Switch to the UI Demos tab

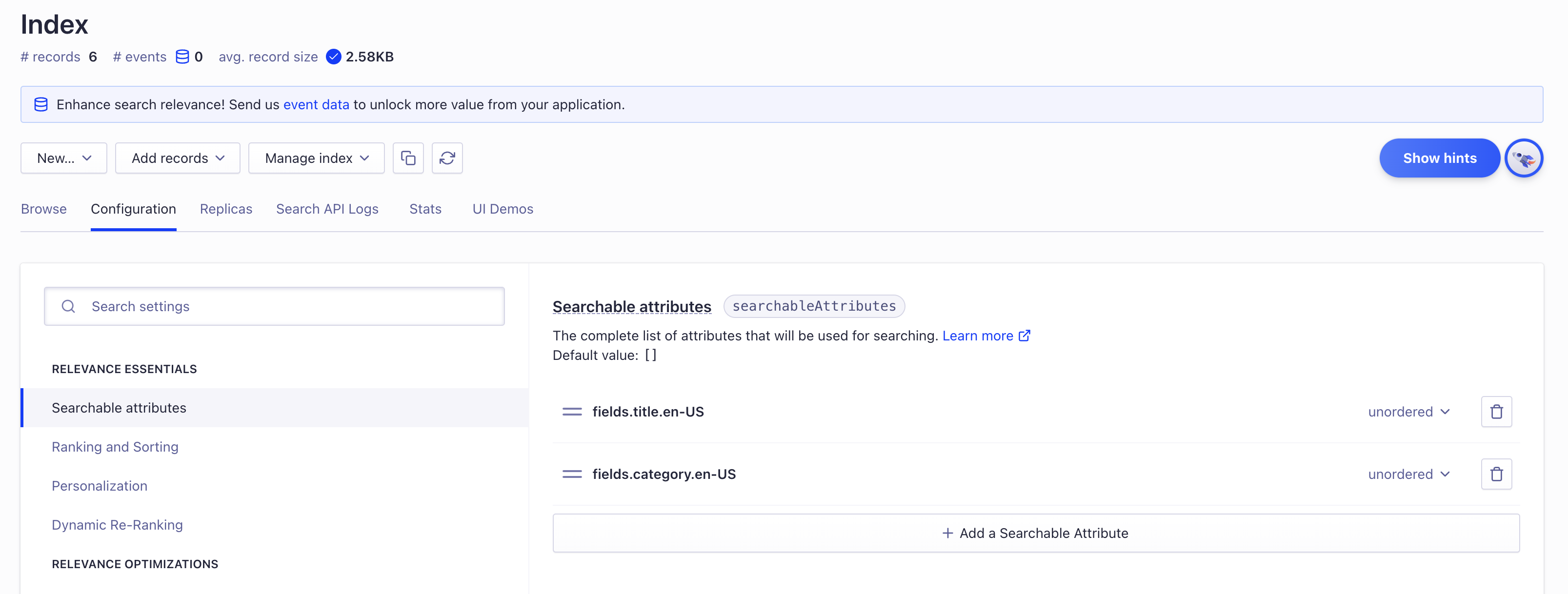pyautogui.click(x=503, y=208)
